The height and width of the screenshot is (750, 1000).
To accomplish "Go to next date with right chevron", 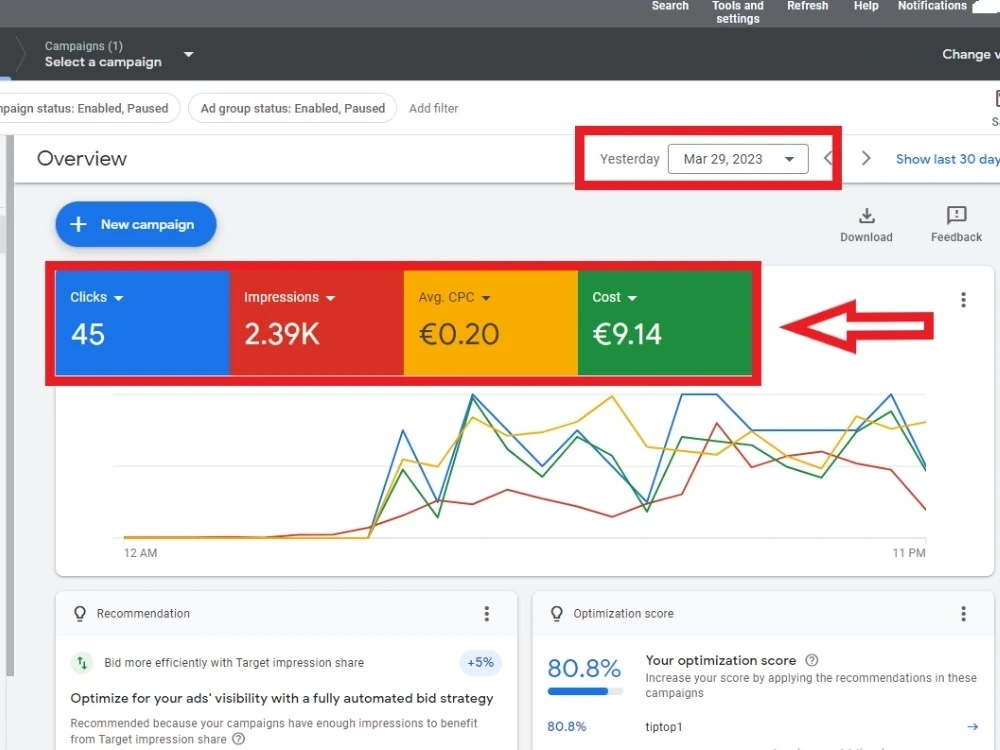I will 865,158.
